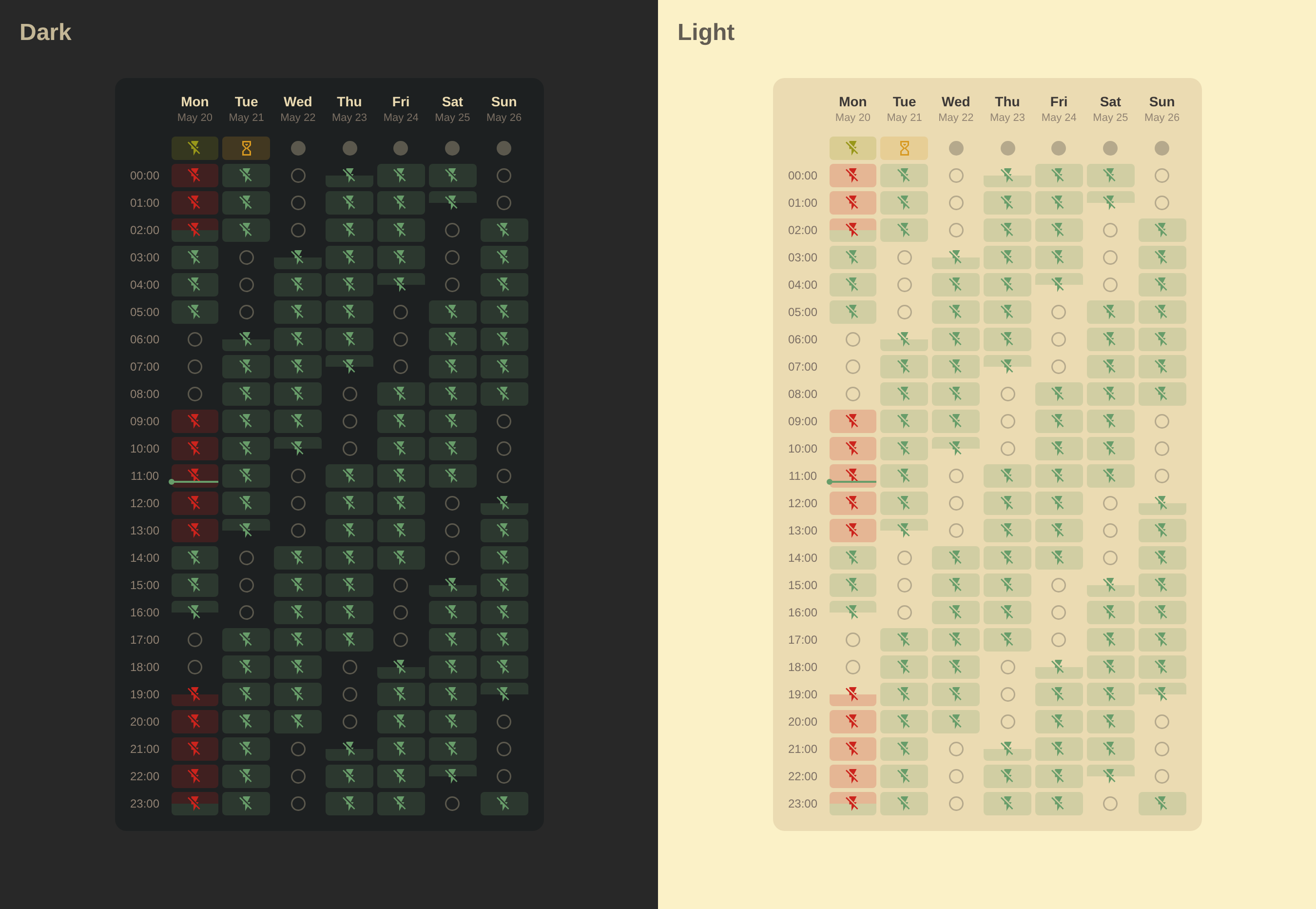Select the Sun May 26 column header in light theme

[1162, 108]
